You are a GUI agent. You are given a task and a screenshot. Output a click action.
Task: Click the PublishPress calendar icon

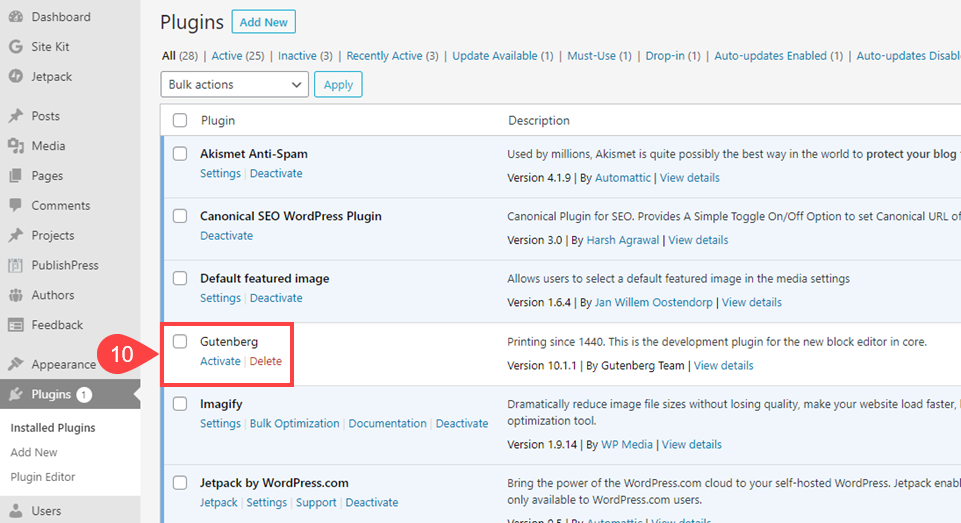(x=15, y=266)
